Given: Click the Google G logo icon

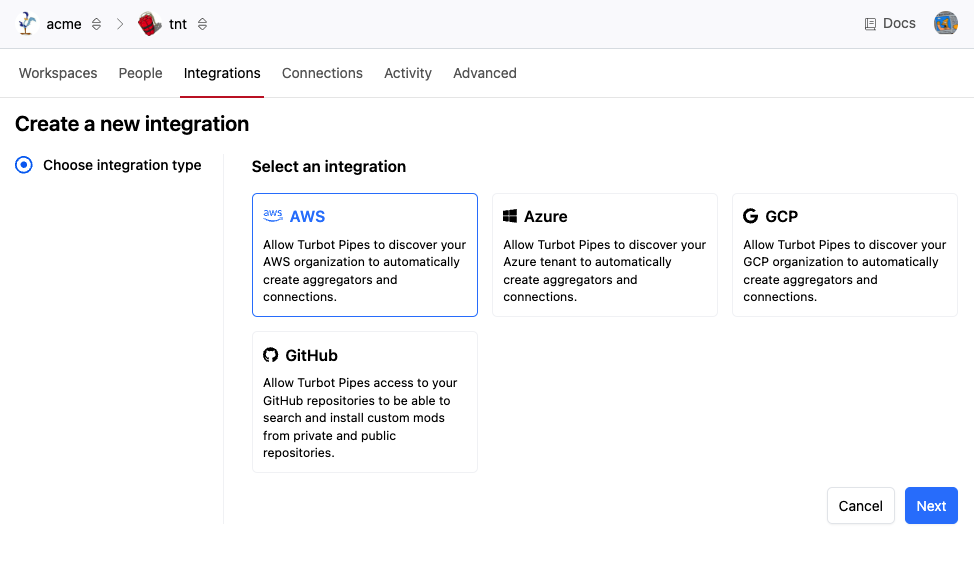Looking at the screenshot, I should pyautogui.click(x=751, y=216).
